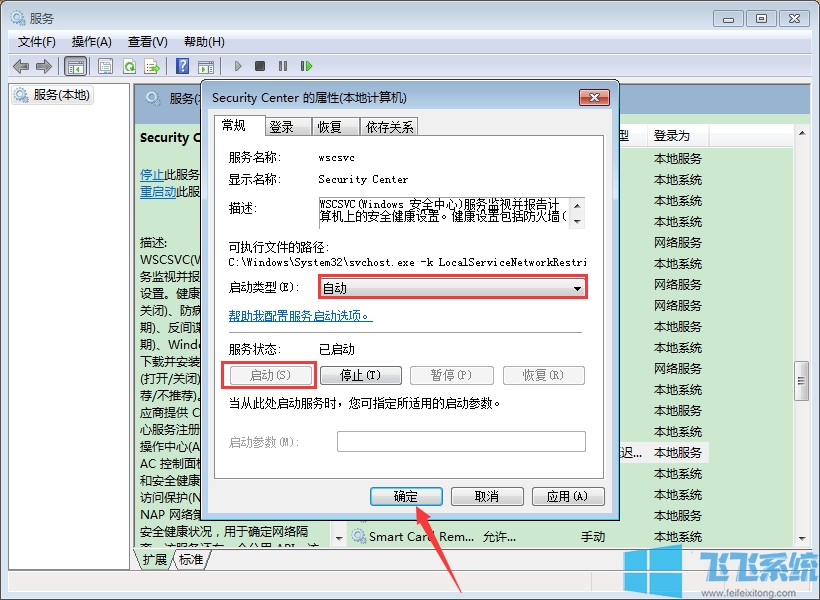
Task: Collapse the horizontal scrollbar by clicking its arrow
Action: pos(341,536)
